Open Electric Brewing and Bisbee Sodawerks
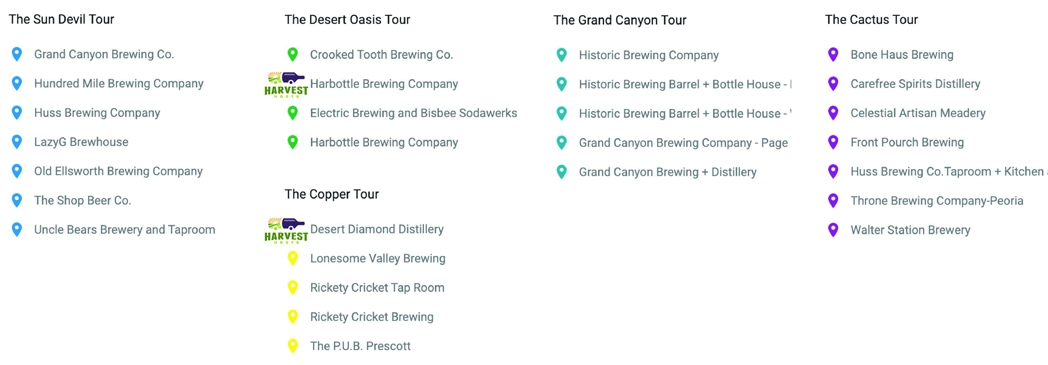 414,113
